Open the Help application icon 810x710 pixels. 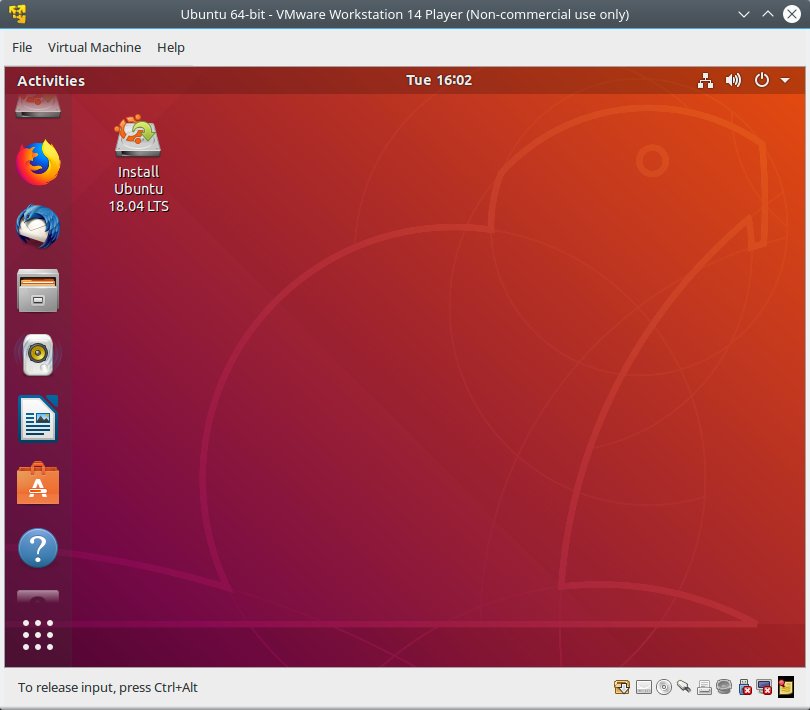click(38, 548)
